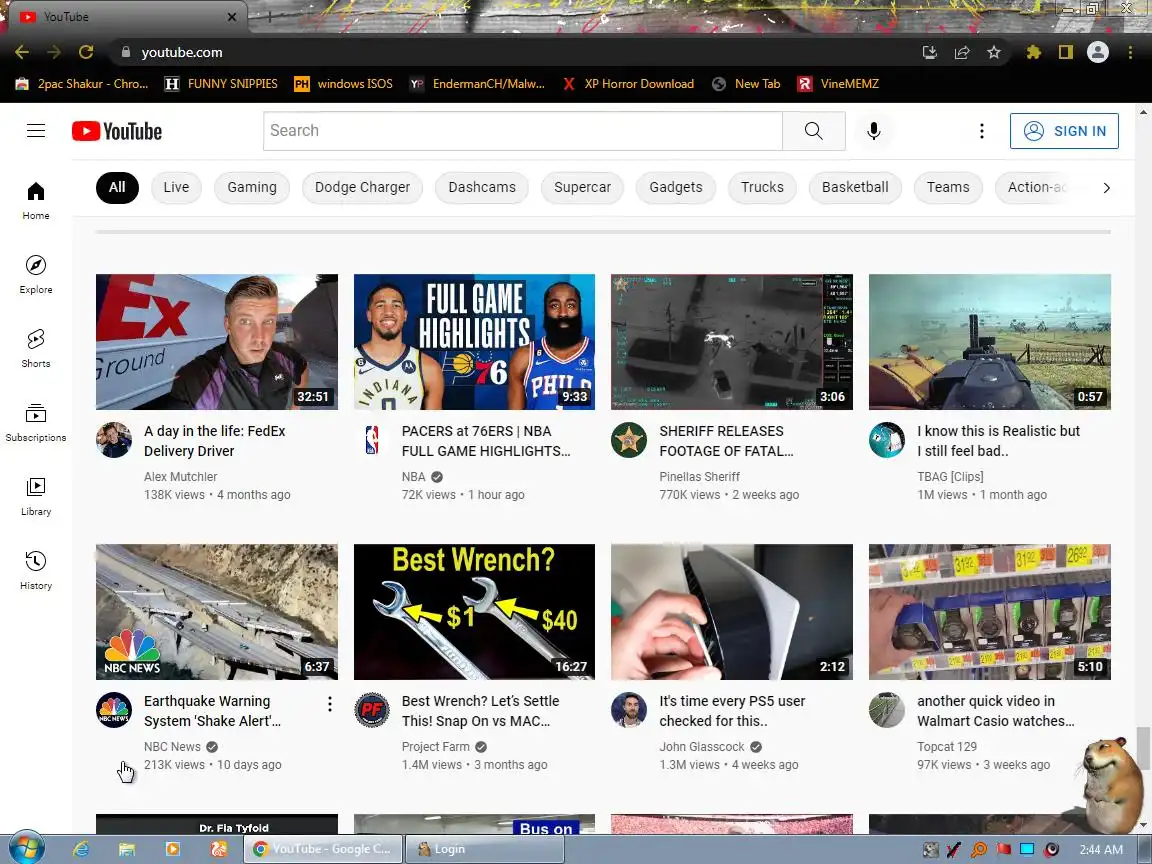Click into YouTube search field
This screenshot has height=864, width=1152.
pos(522,131)
